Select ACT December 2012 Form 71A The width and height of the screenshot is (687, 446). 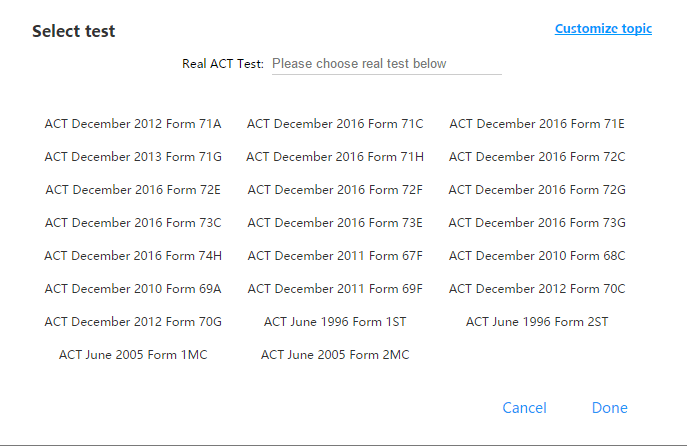(x=133, y=124)
